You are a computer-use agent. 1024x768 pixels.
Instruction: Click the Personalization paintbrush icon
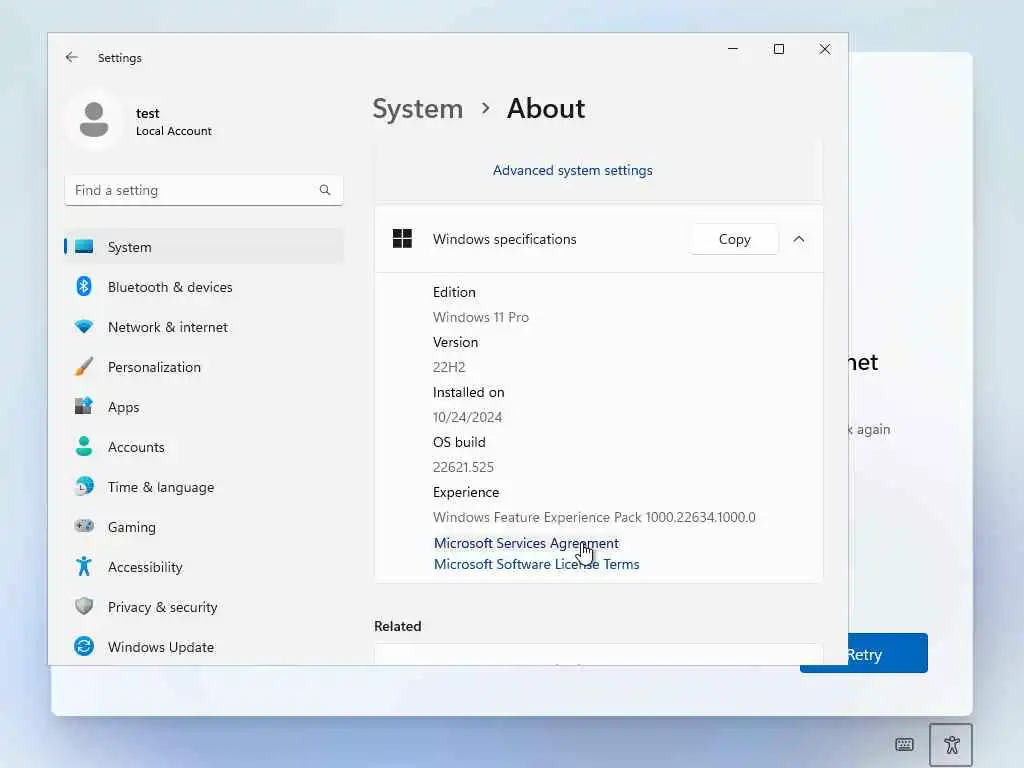point(84,366)
